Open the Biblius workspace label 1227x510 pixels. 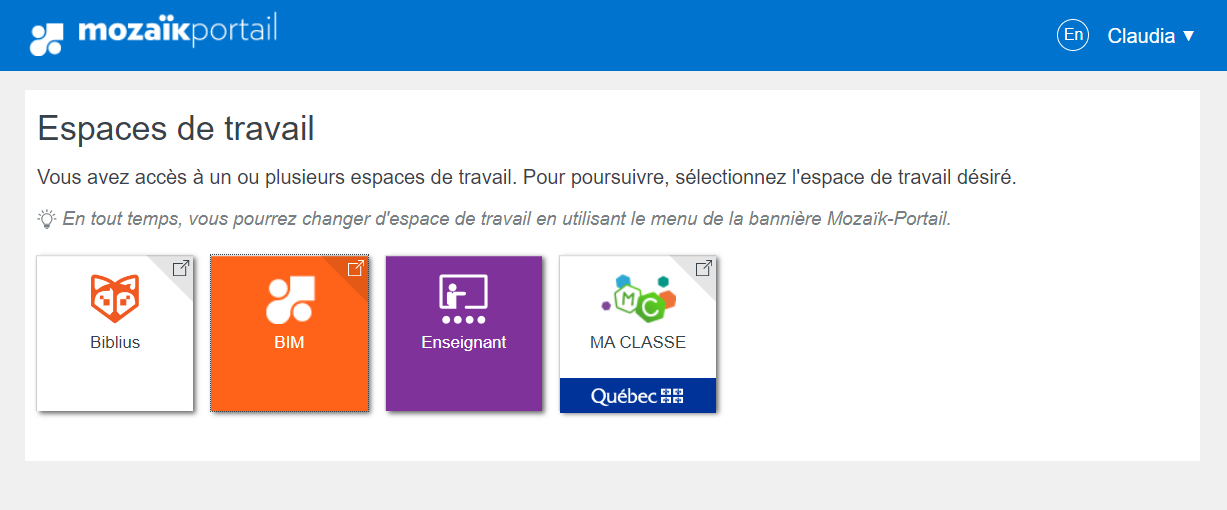115,342
